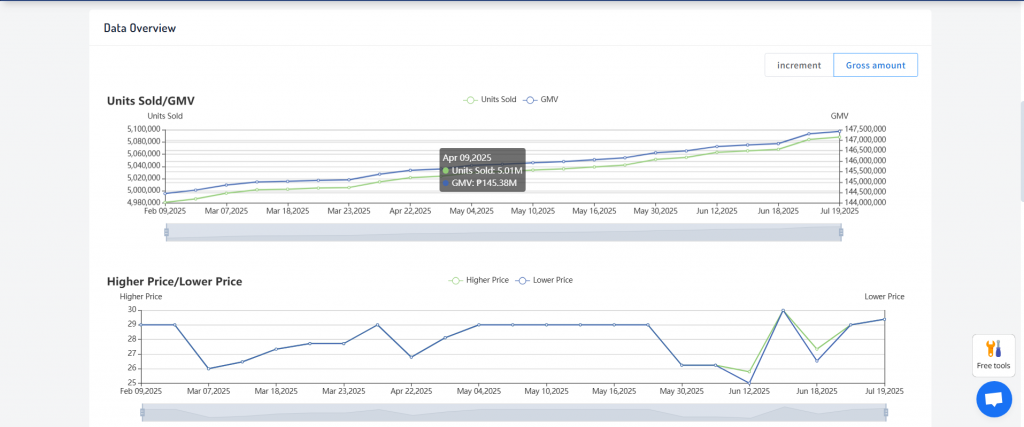Click the 5,100,000 axis value

[144, 129]
